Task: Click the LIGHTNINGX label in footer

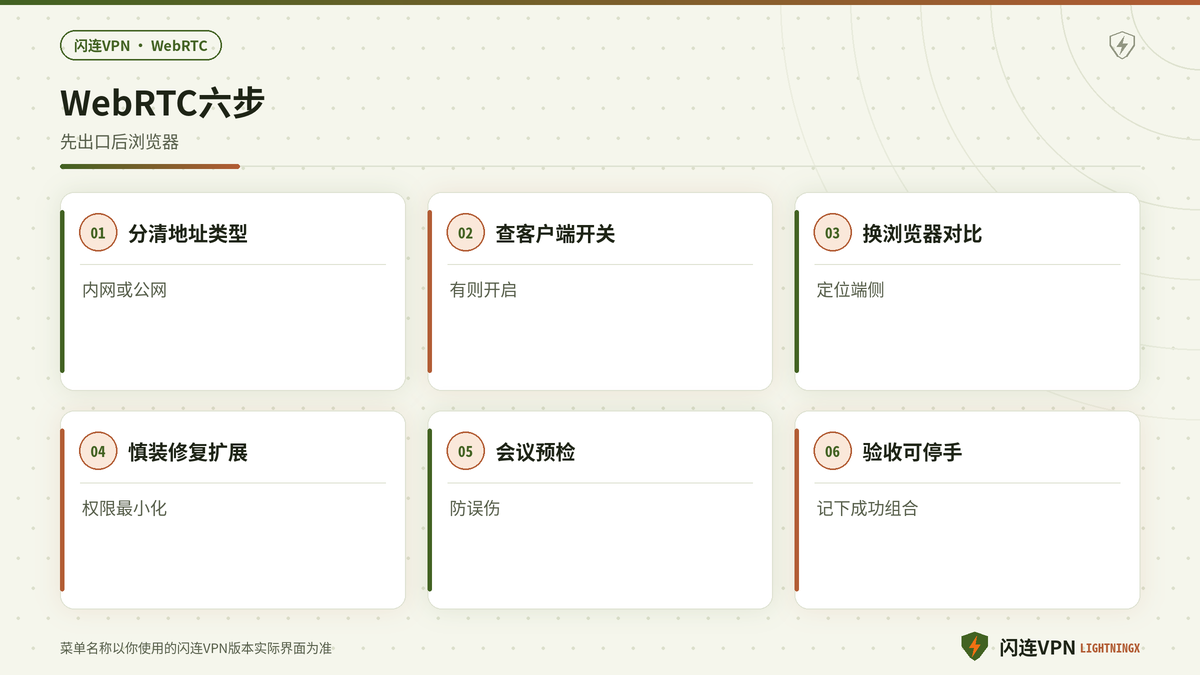Action: pos(1110,649)
